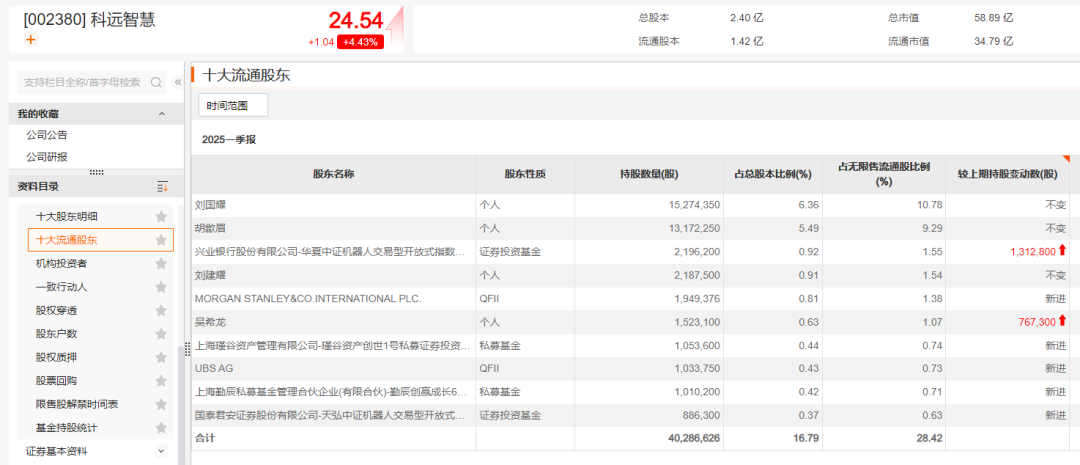Collapse sidebar with double-chevron icon
The width and height of the screenshot is (1080, 465).
[x=178, y=82]
